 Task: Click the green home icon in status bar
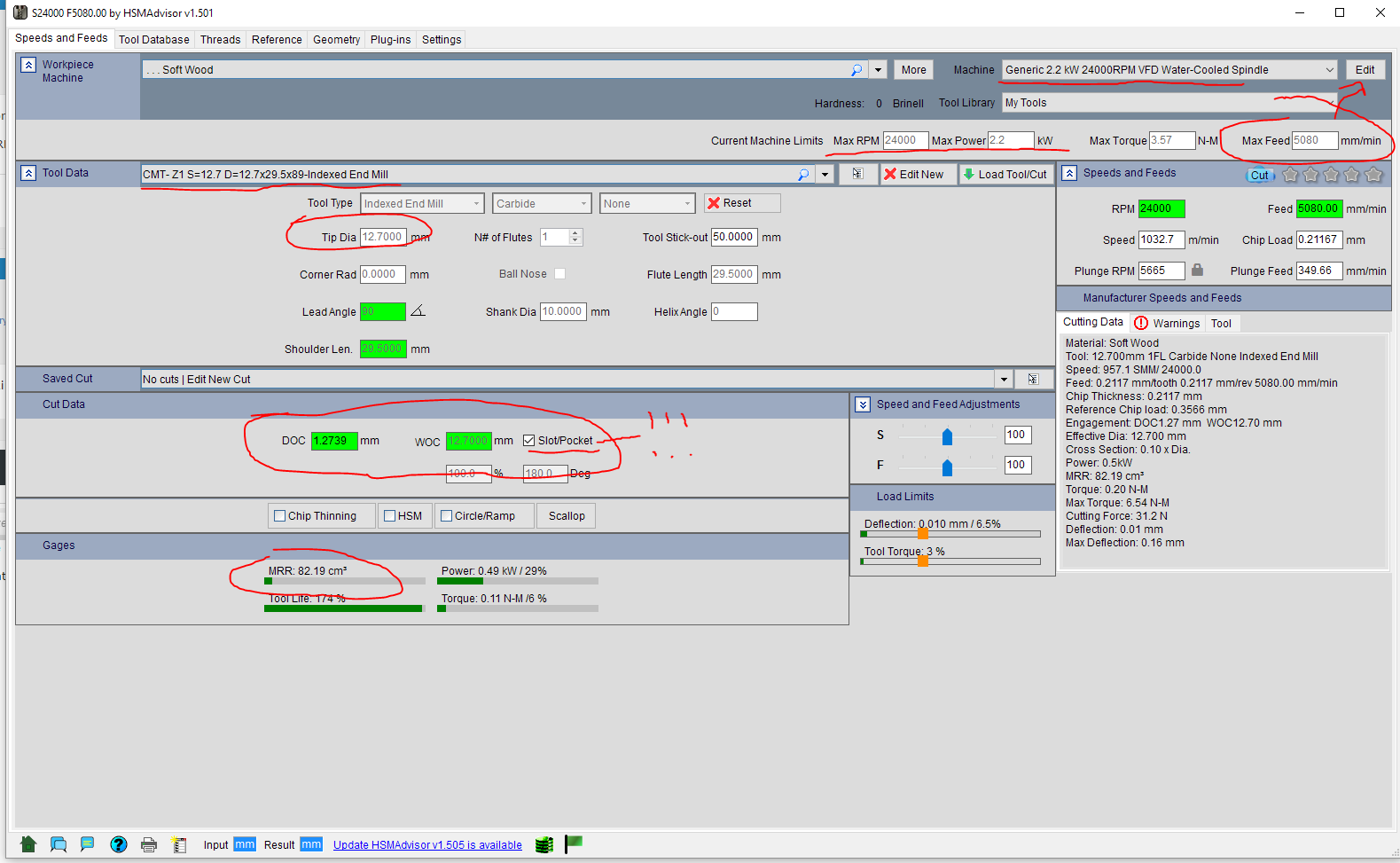tap(28, 844)
